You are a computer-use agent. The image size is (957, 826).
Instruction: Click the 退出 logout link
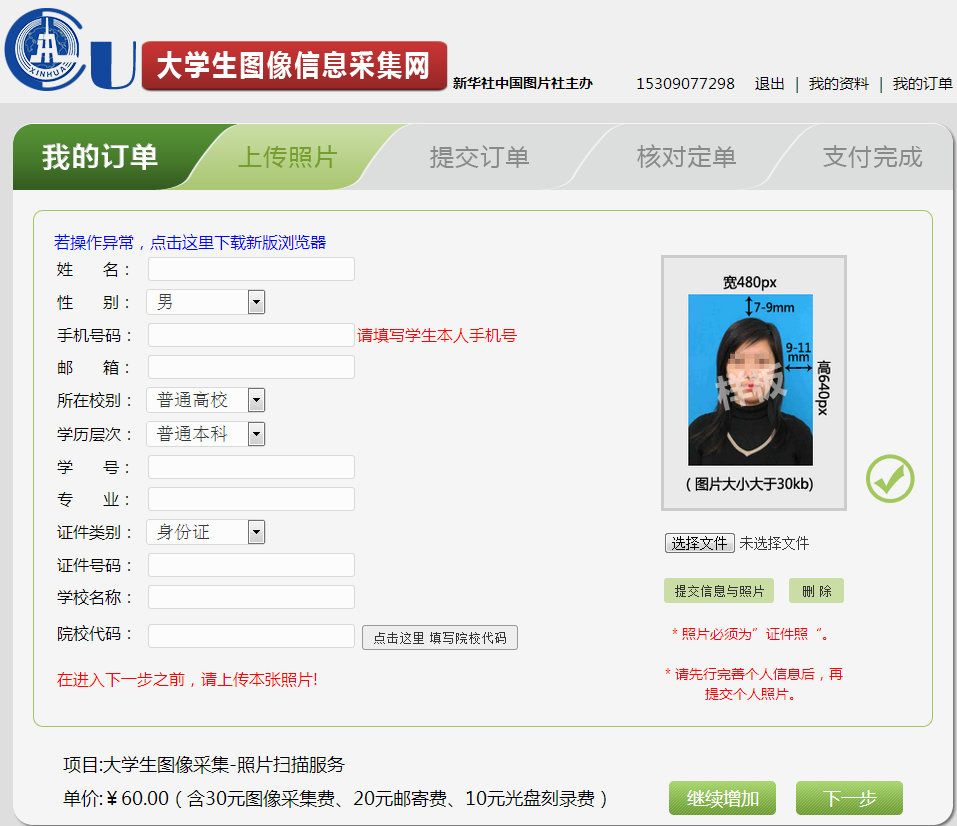769,84
